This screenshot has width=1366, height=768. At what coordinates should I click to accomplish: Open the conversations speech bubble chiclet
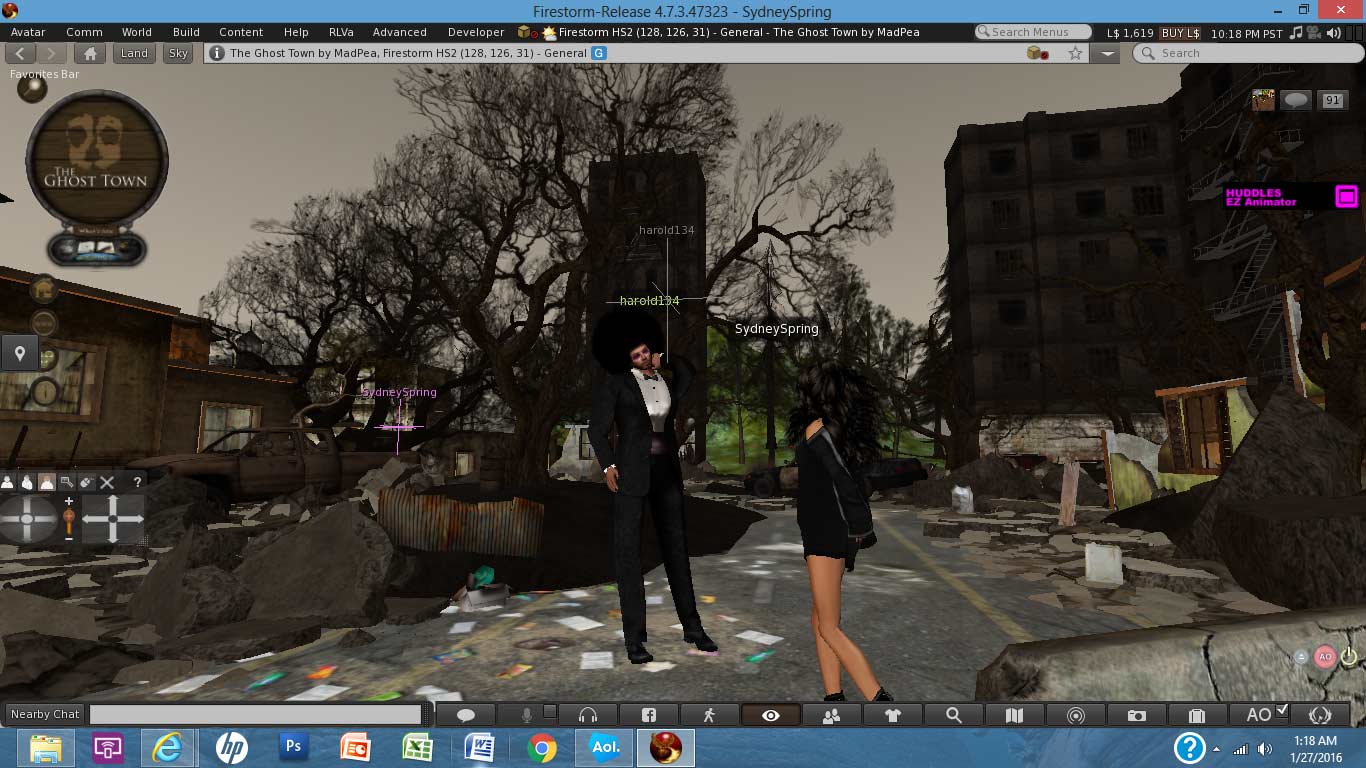click(x=1296, y=99)
